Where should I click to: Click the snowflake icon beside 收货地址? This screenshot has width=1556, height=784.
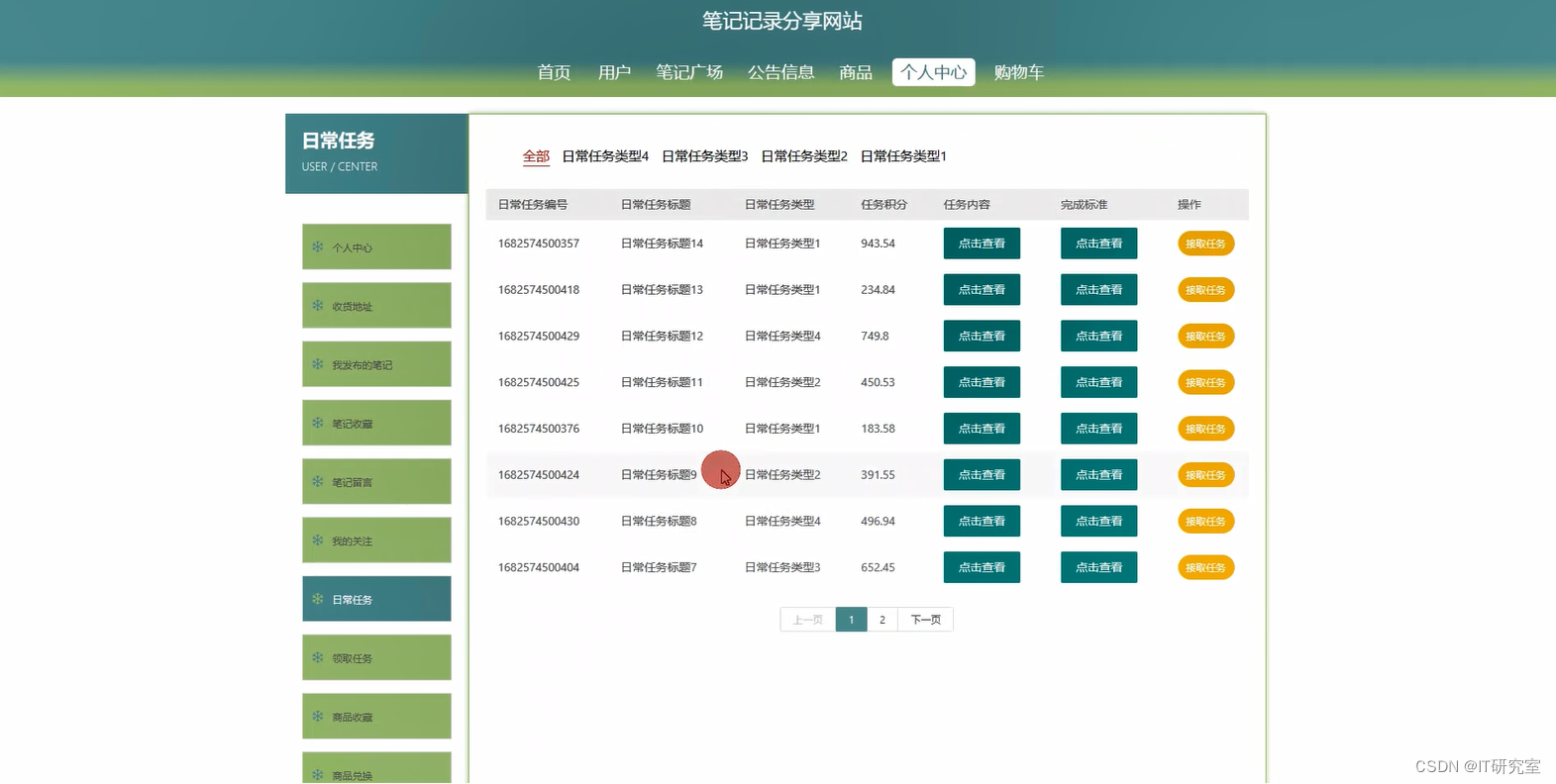(x=318, y=306)
